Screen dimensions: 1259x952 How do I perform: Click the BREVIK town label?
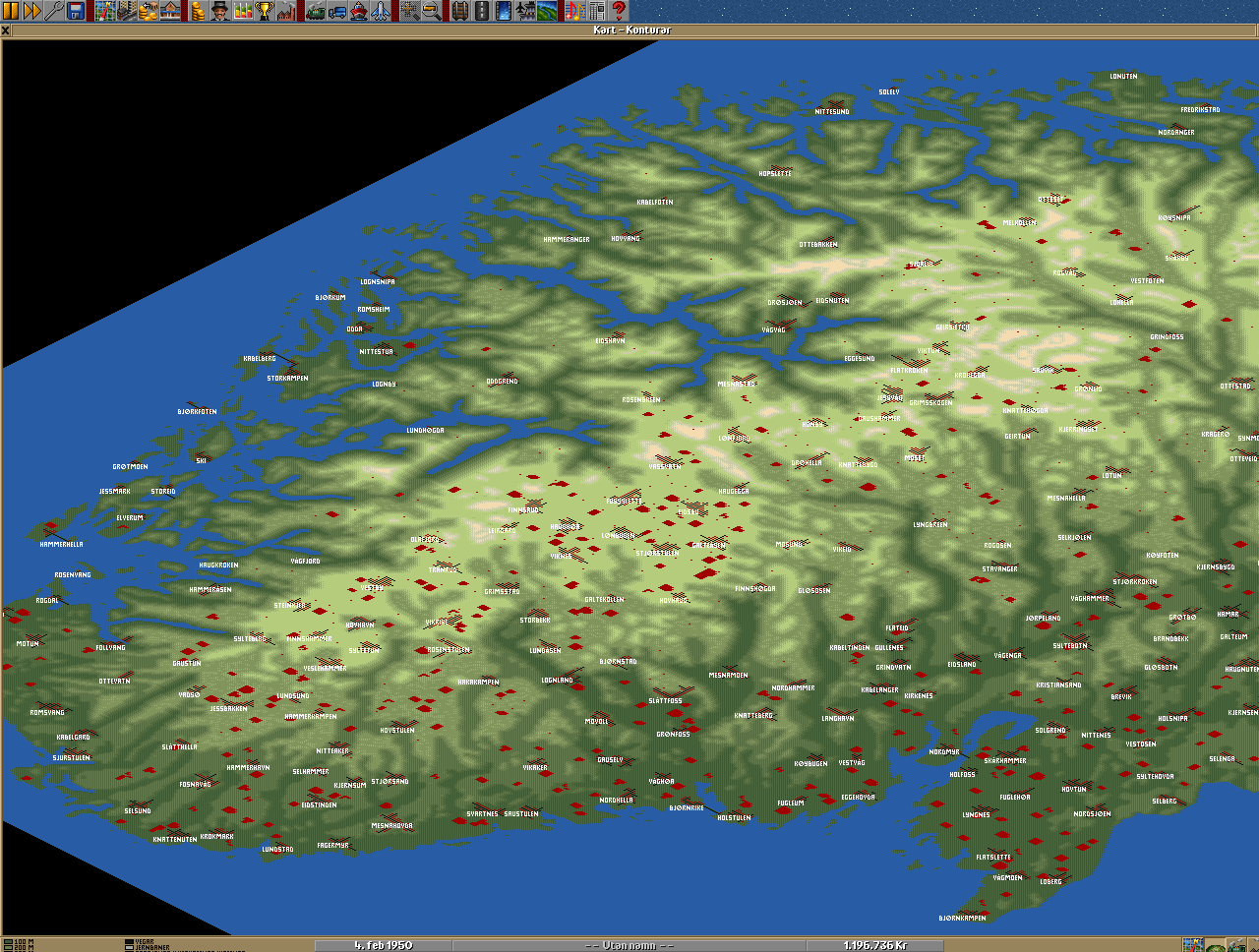(x=1121, y=696)
